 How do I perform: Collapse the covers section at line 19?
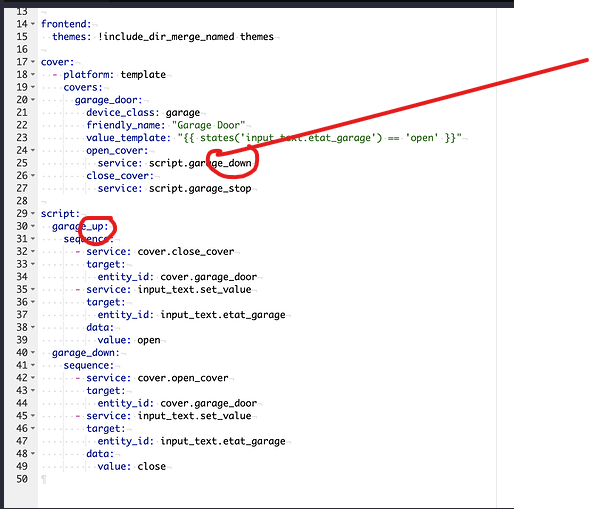33,87
